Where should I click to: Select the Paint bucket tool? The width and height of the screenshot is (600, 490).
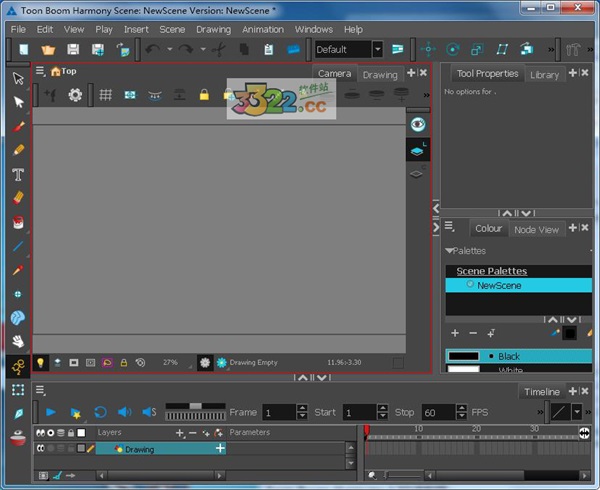point(18,222)
